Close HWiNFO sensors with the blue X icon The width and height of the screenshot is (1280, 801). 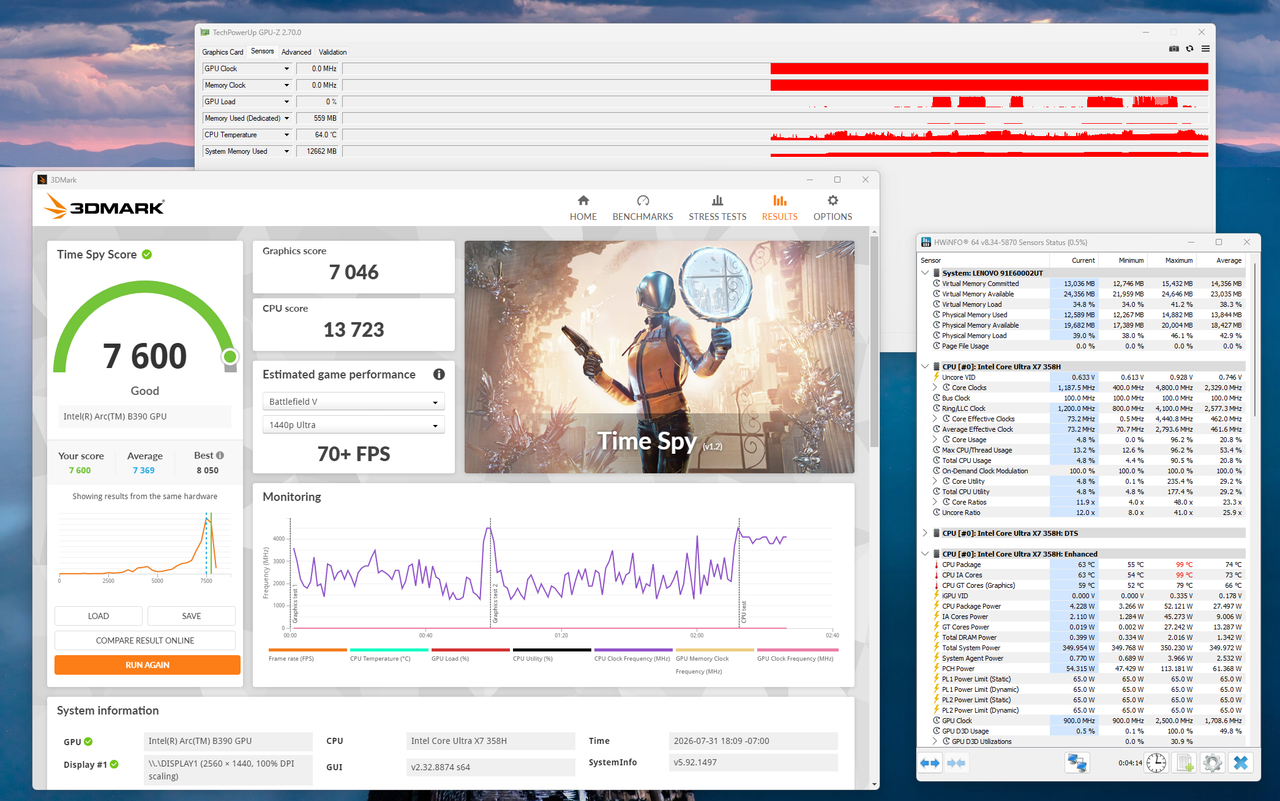1240,763
